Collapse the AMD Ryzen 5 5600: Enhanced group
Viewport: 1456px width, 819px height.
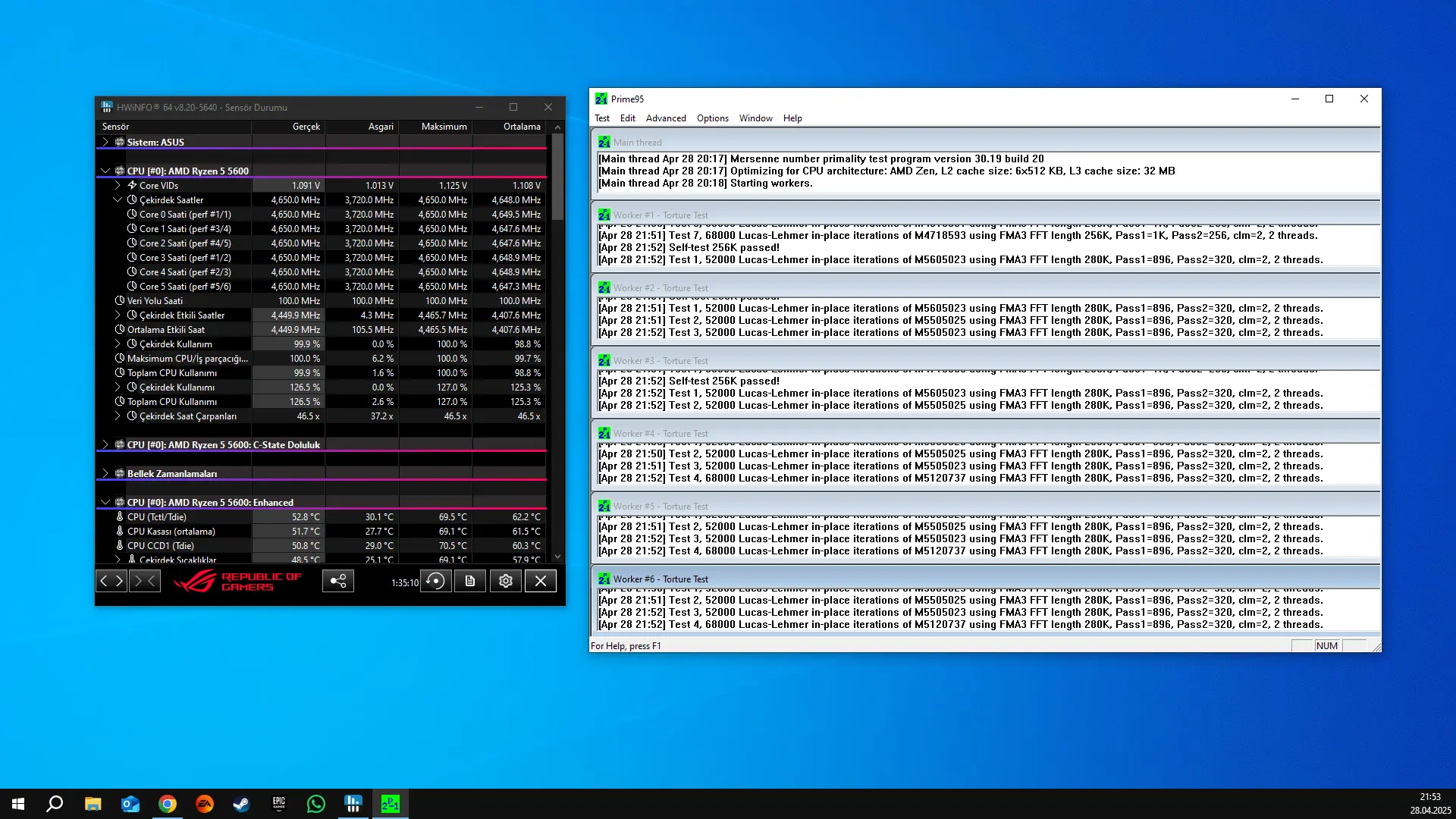tap(105, 502)
